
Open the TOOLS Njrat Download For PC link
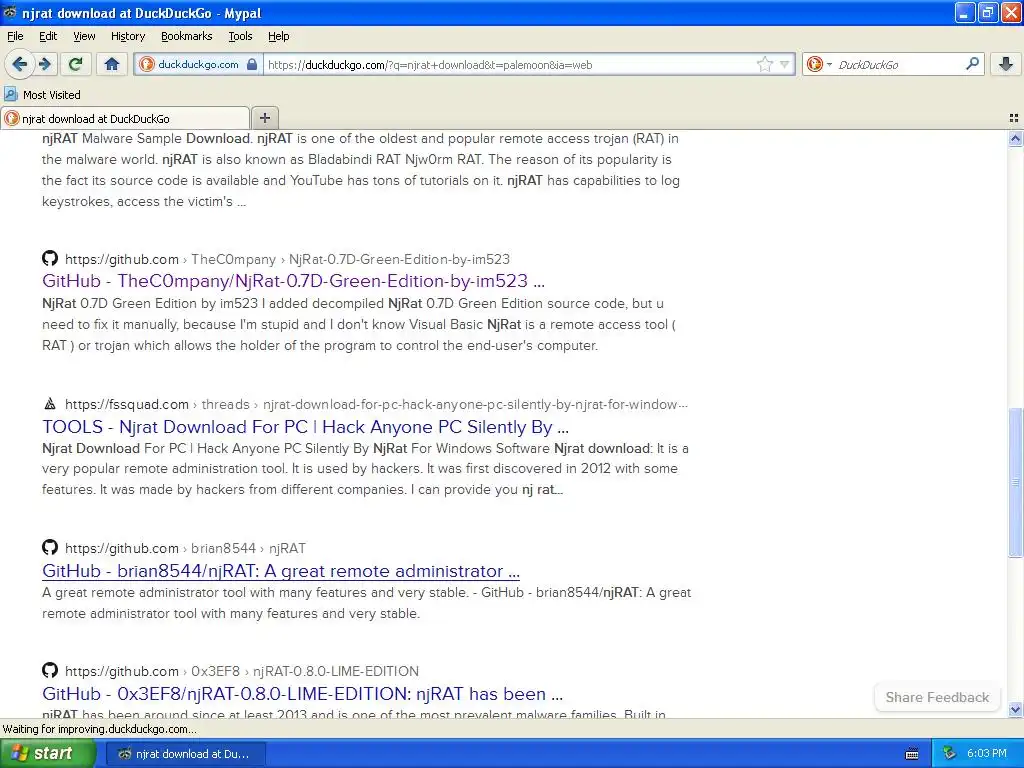(x=306, y=426)
